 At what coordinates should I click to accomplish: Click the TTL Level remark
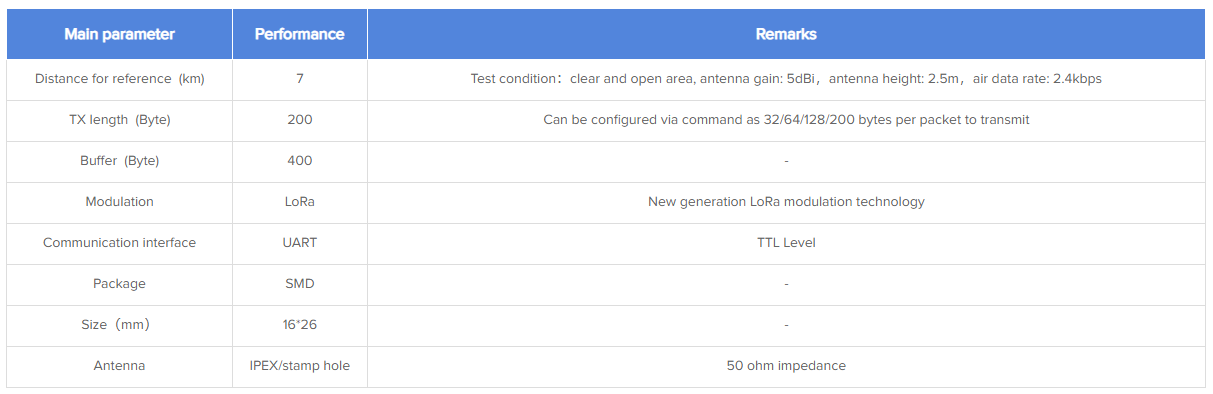coord(786,243)
